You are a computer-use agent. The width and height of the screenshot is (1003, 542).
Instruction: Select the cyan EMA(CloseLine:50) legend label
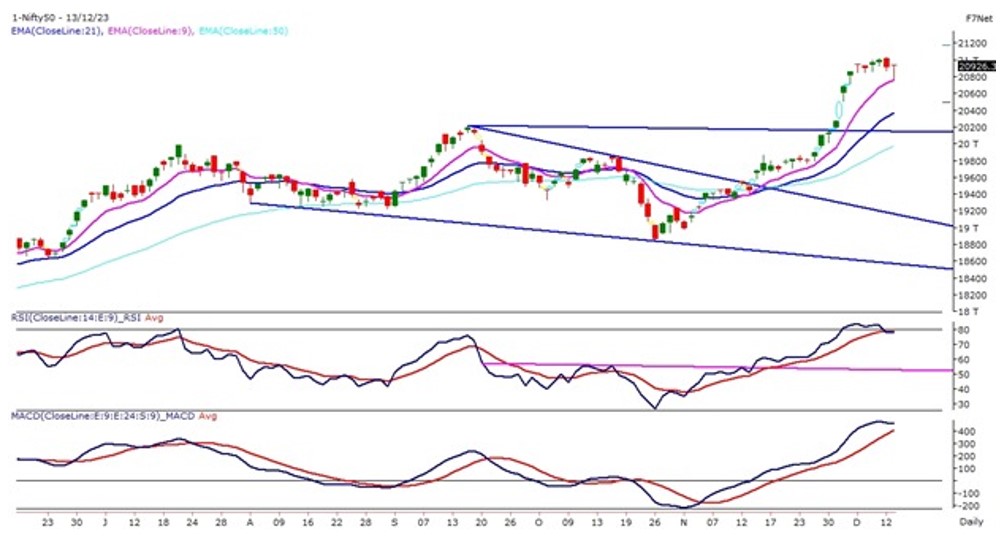[244, 31]
